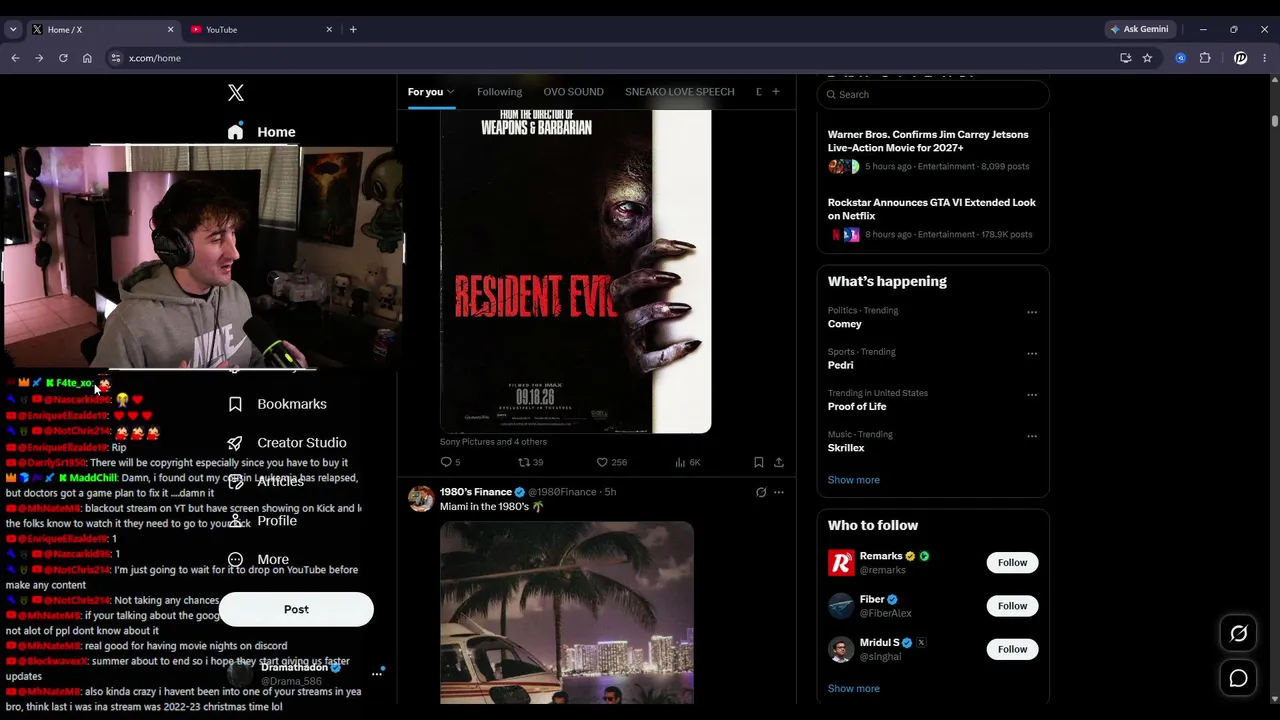Bookmark the Resident Evil post
Image resolution: width=1280 pixels, height=720 pixels.
pos(759,462)
